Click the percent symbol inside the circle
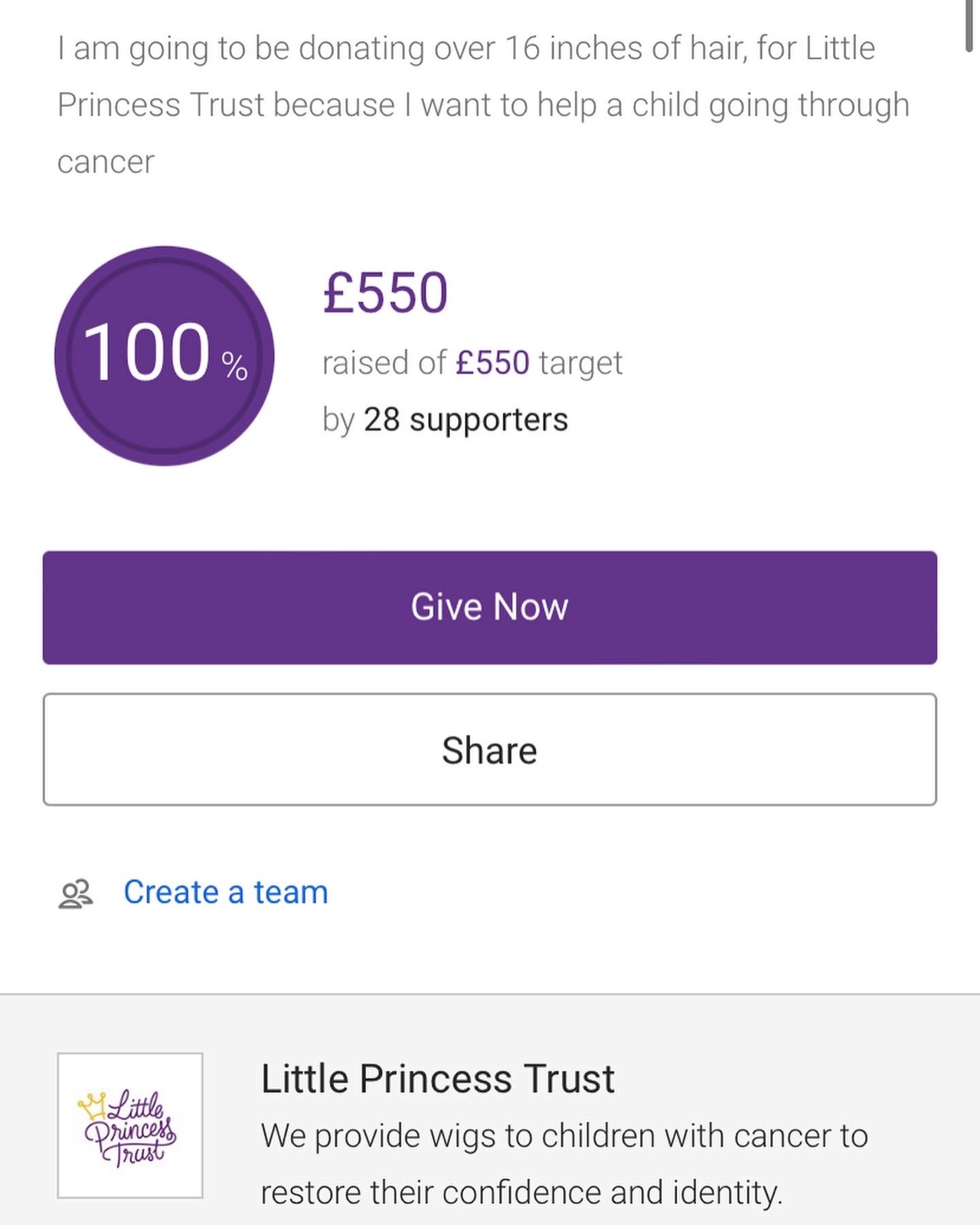The height and width of the screenshot is (1225, 980). coord(235,366)
